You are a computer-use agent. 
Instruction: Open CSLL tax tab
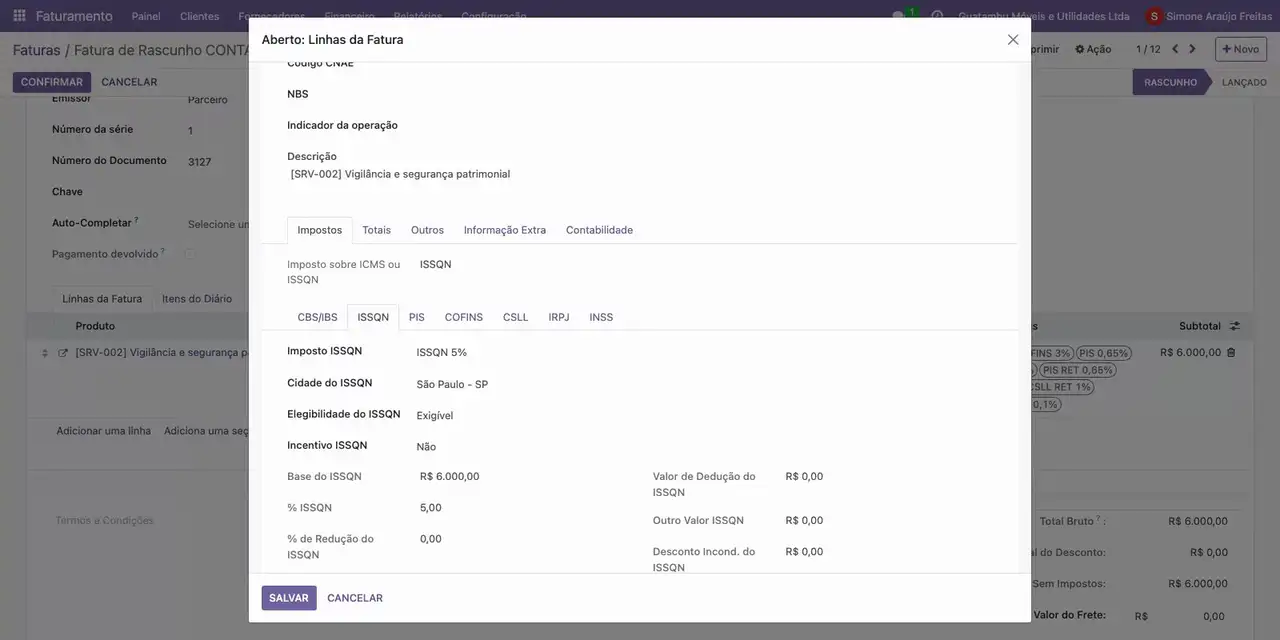coord(516,317)
